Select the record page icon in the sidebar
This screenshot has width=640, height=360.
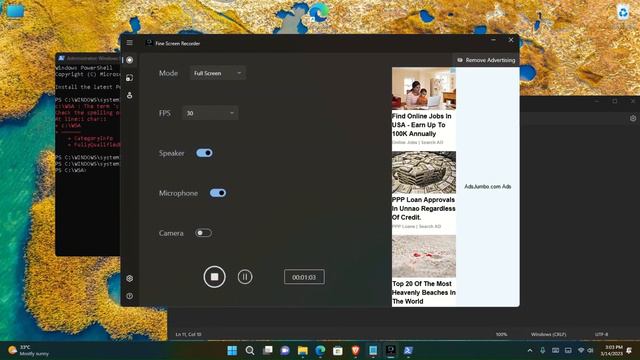pos(129,60)
